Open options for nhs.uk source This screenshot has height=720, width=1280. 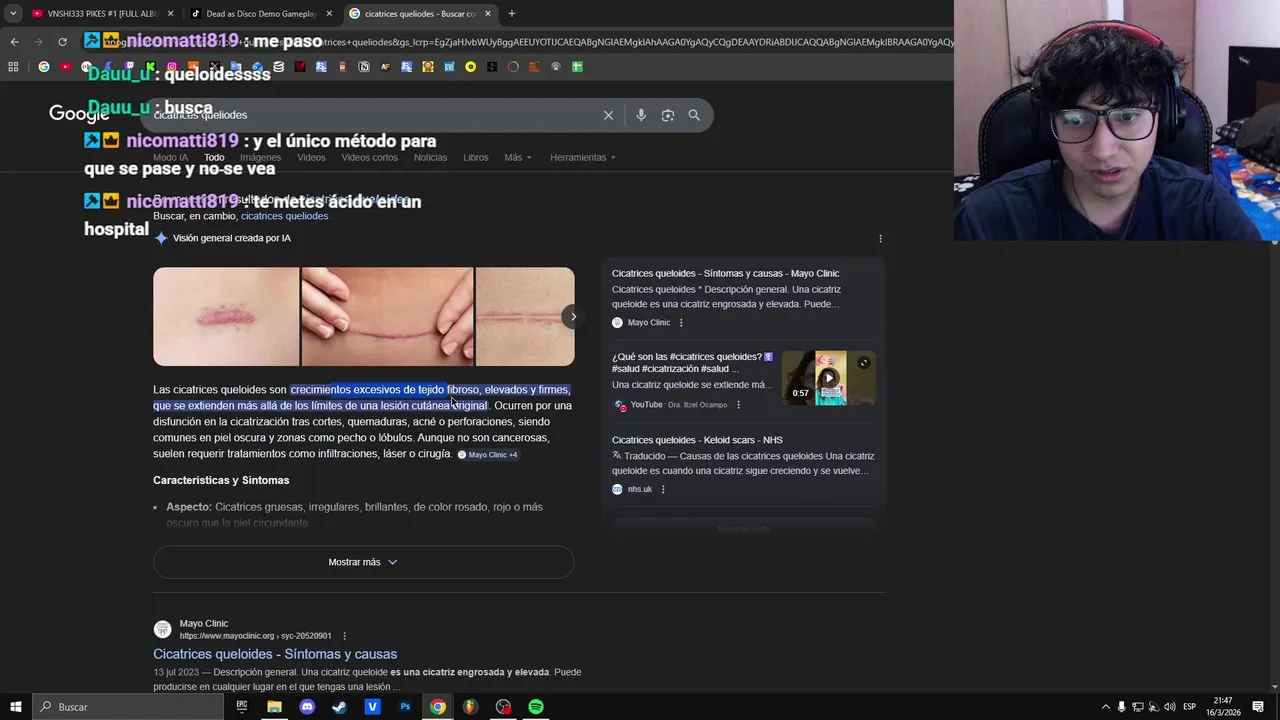point(663,489)
